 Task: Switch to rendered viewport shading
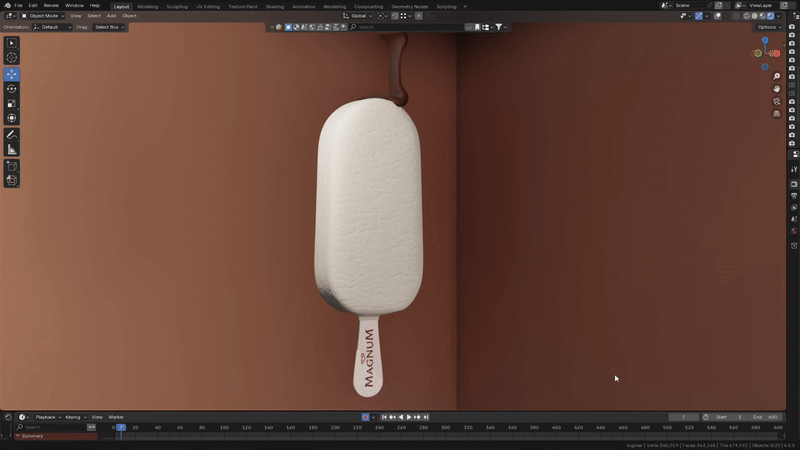coord(770,16)
